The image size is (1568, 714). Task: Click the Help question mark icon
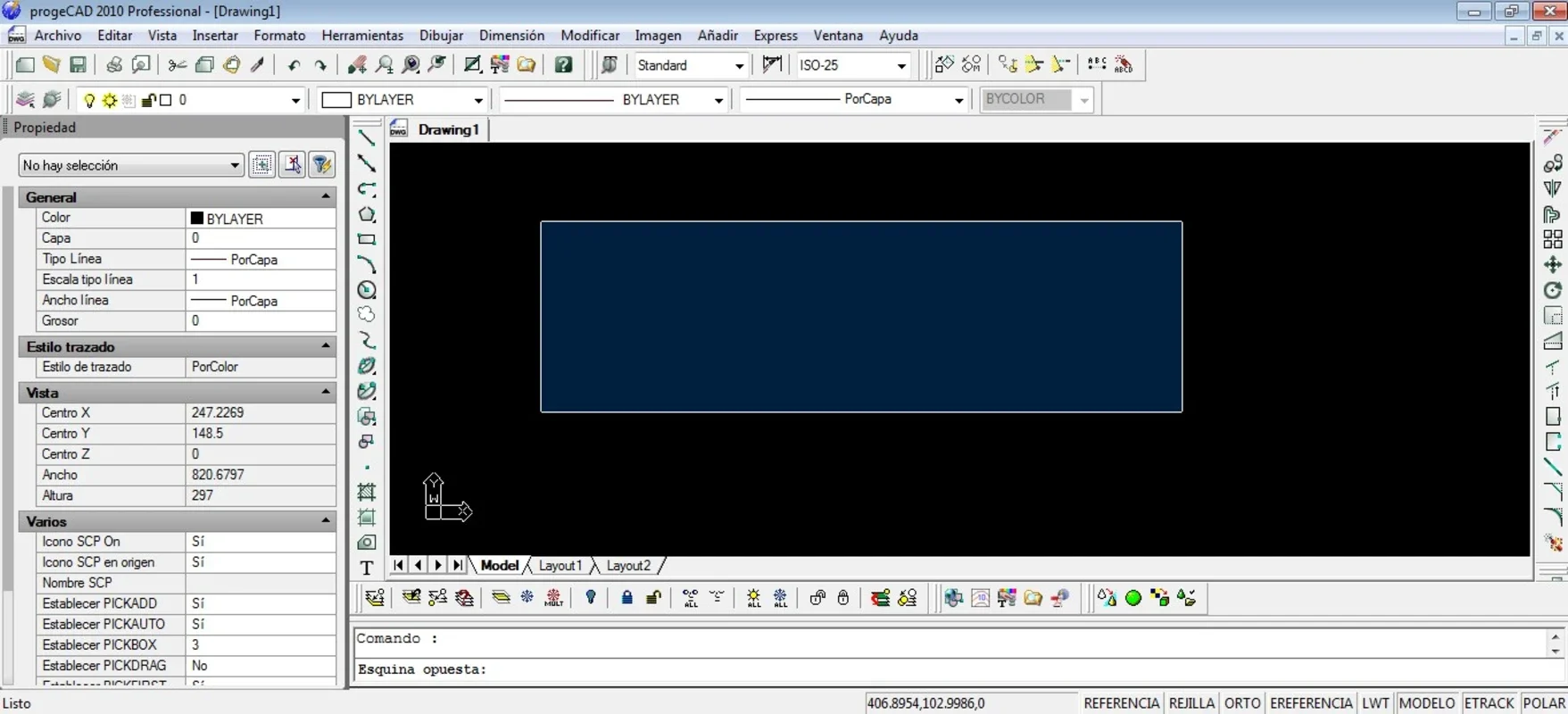coord(563,65)
